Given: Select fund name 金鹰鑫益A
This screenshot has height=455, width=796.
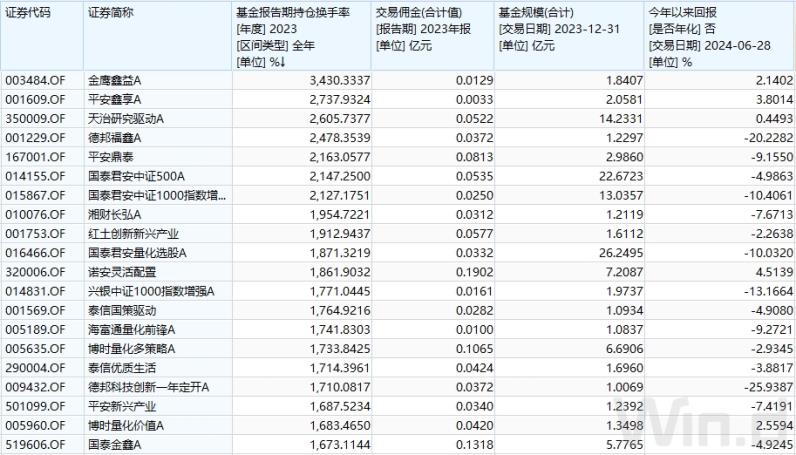Looking at the screenshot, I should 114,80.
